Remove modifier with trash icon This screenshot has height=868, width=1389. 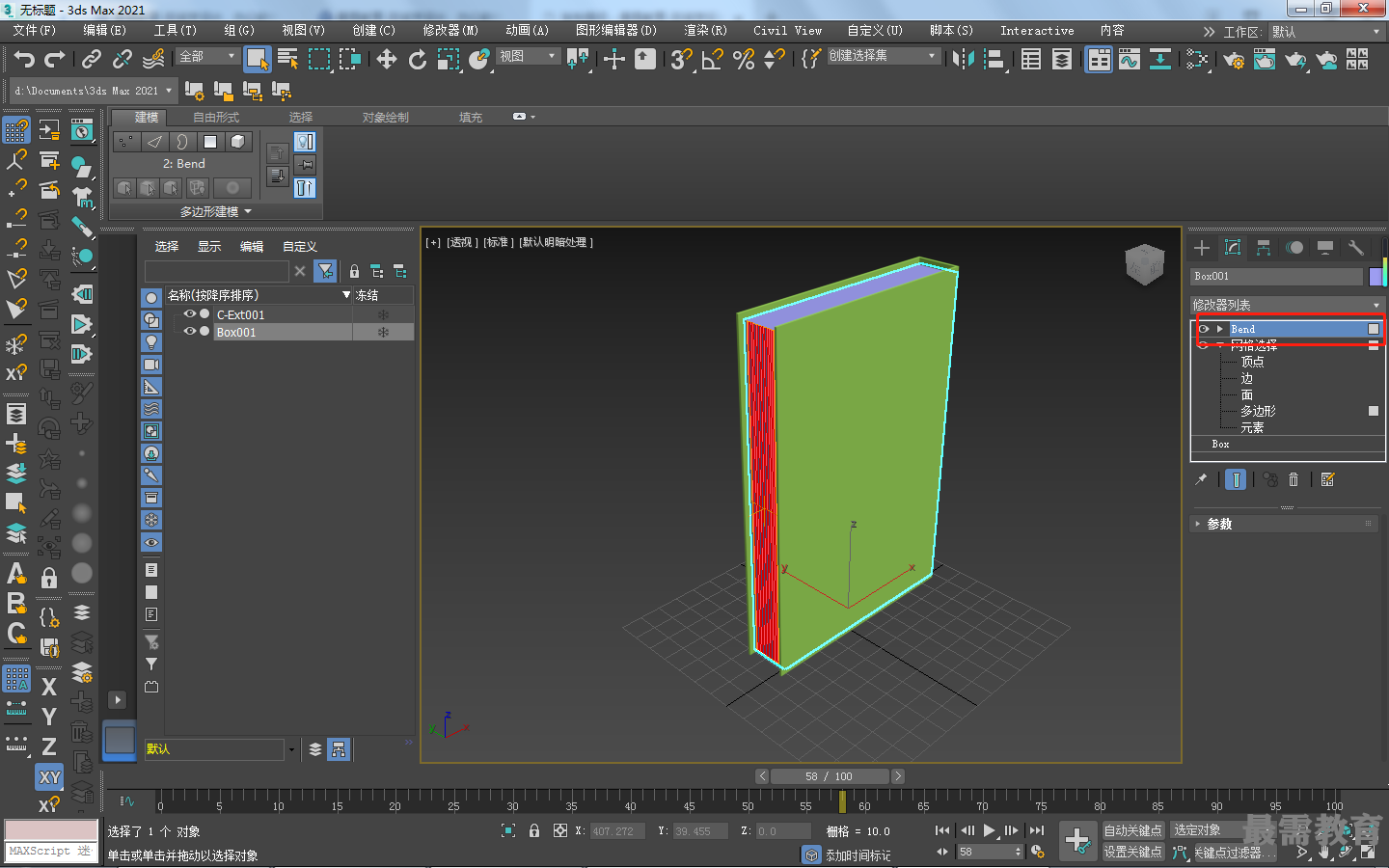(1294, 479)
